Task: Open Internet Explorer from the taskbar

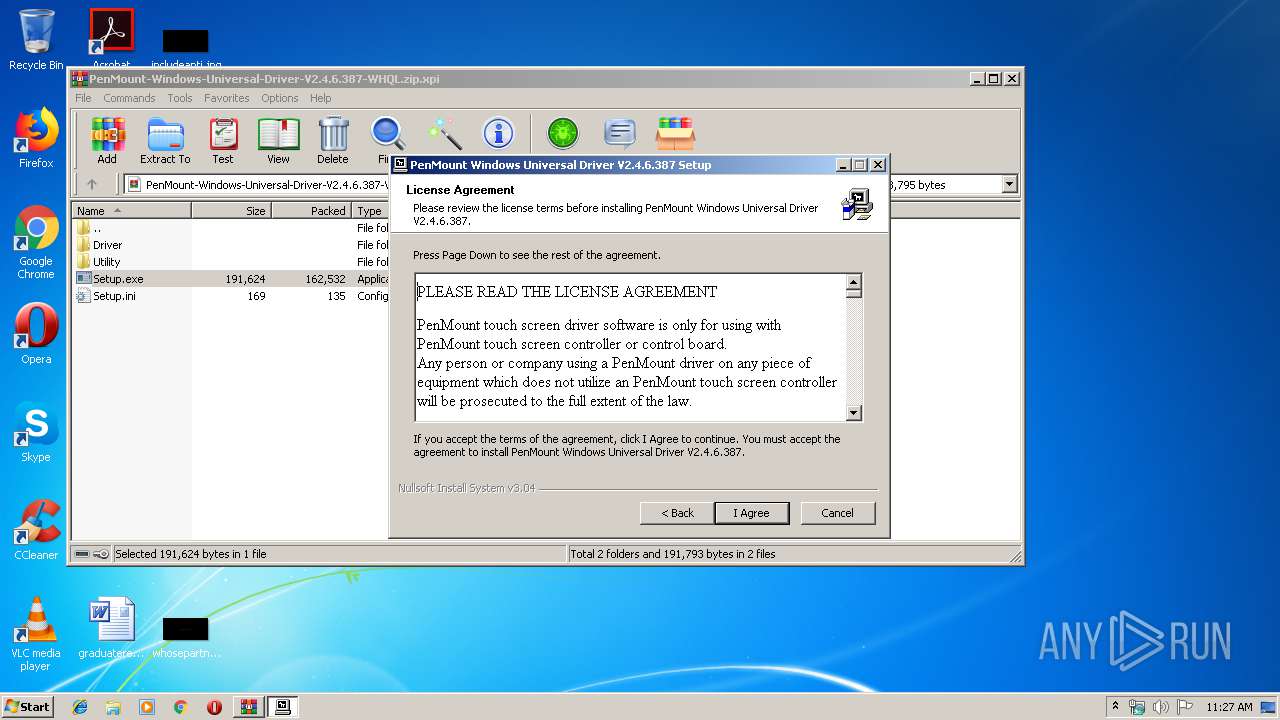Action: pyautogui.click(x=80, y=707)
